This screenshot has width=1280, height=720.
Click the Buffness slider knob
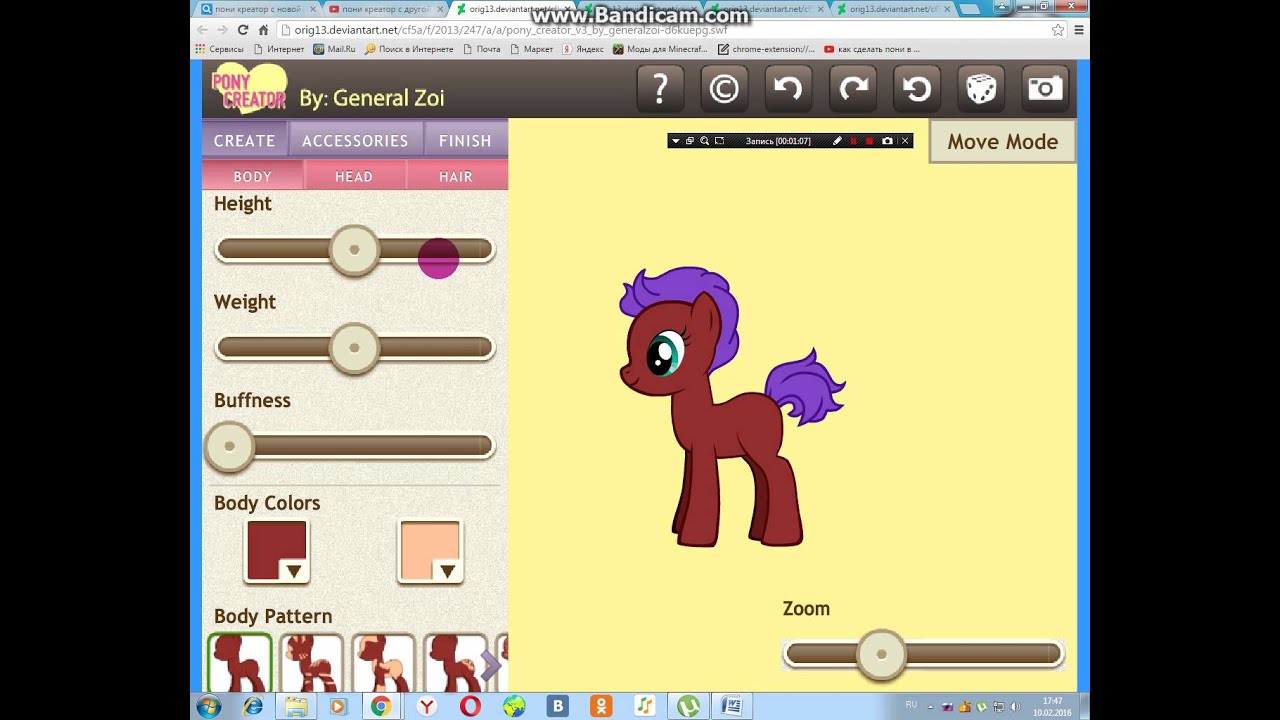tap(230, 446)
